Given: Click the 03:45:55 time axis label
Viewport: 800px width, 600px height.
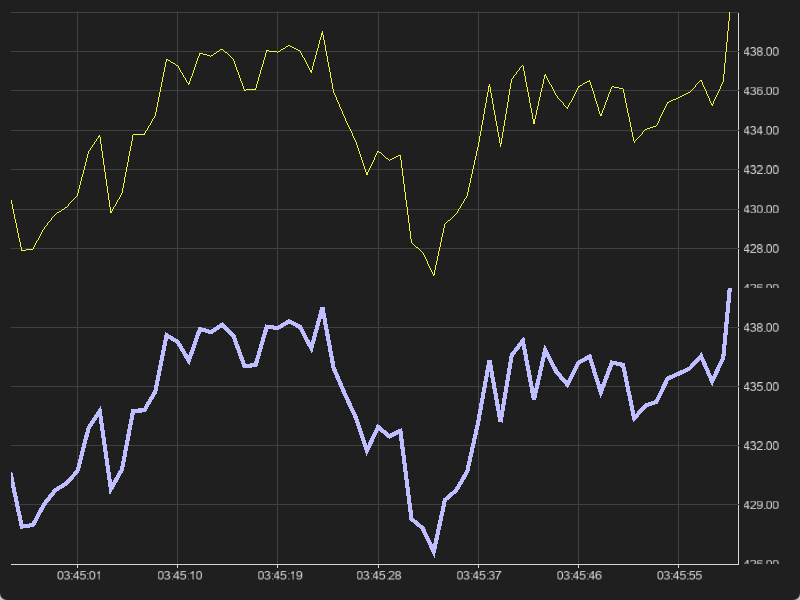Looking at the screenshot, I should point(679,577).
